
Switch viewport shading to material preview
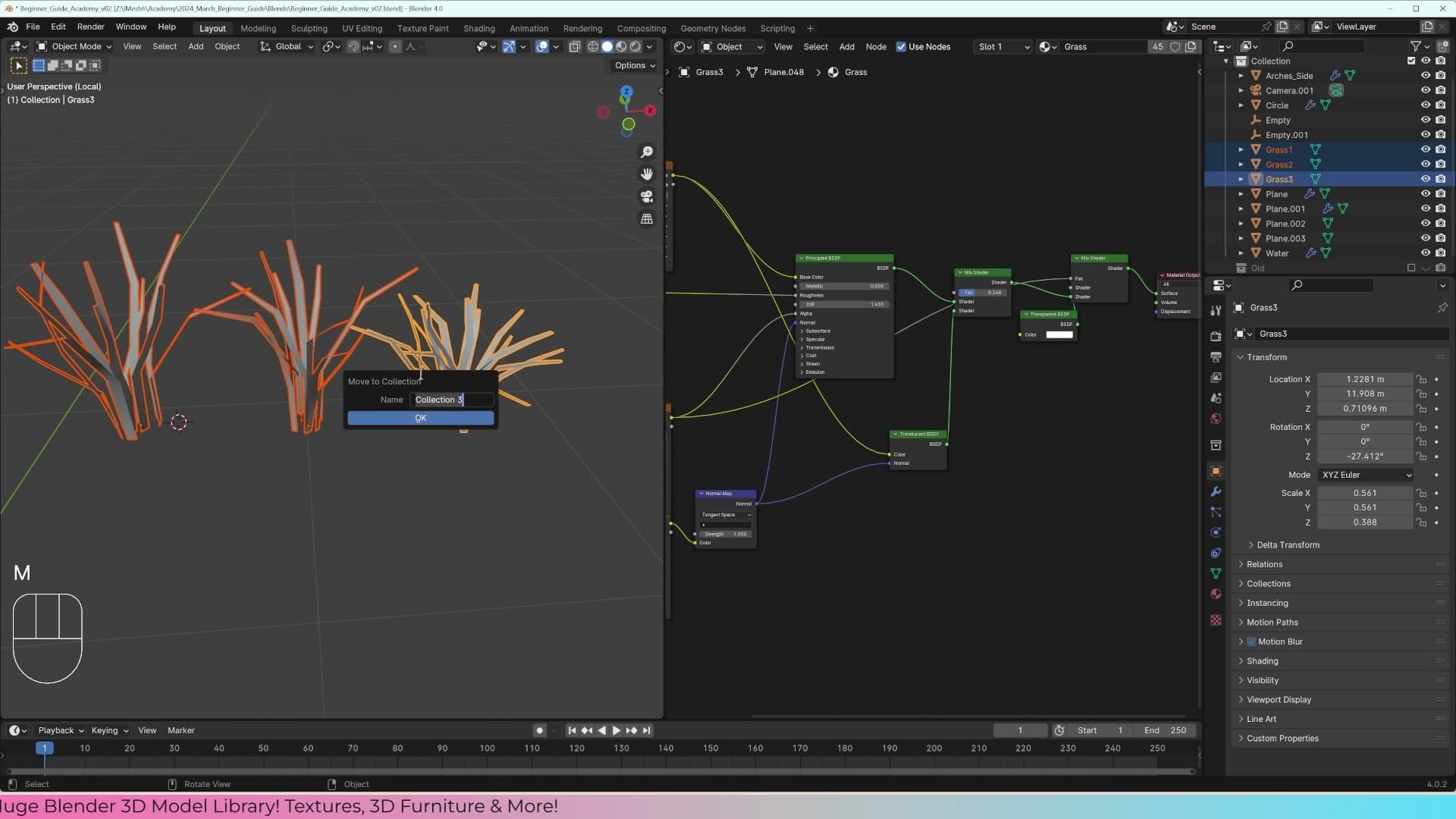pos(621,46)
